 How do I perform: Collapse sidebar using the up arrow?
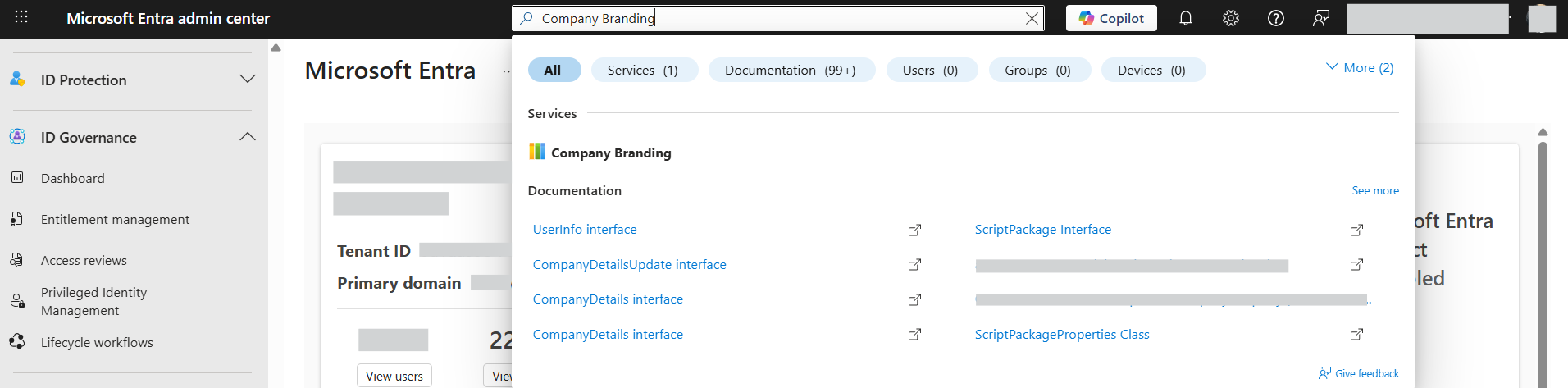(x=276, y=48)
